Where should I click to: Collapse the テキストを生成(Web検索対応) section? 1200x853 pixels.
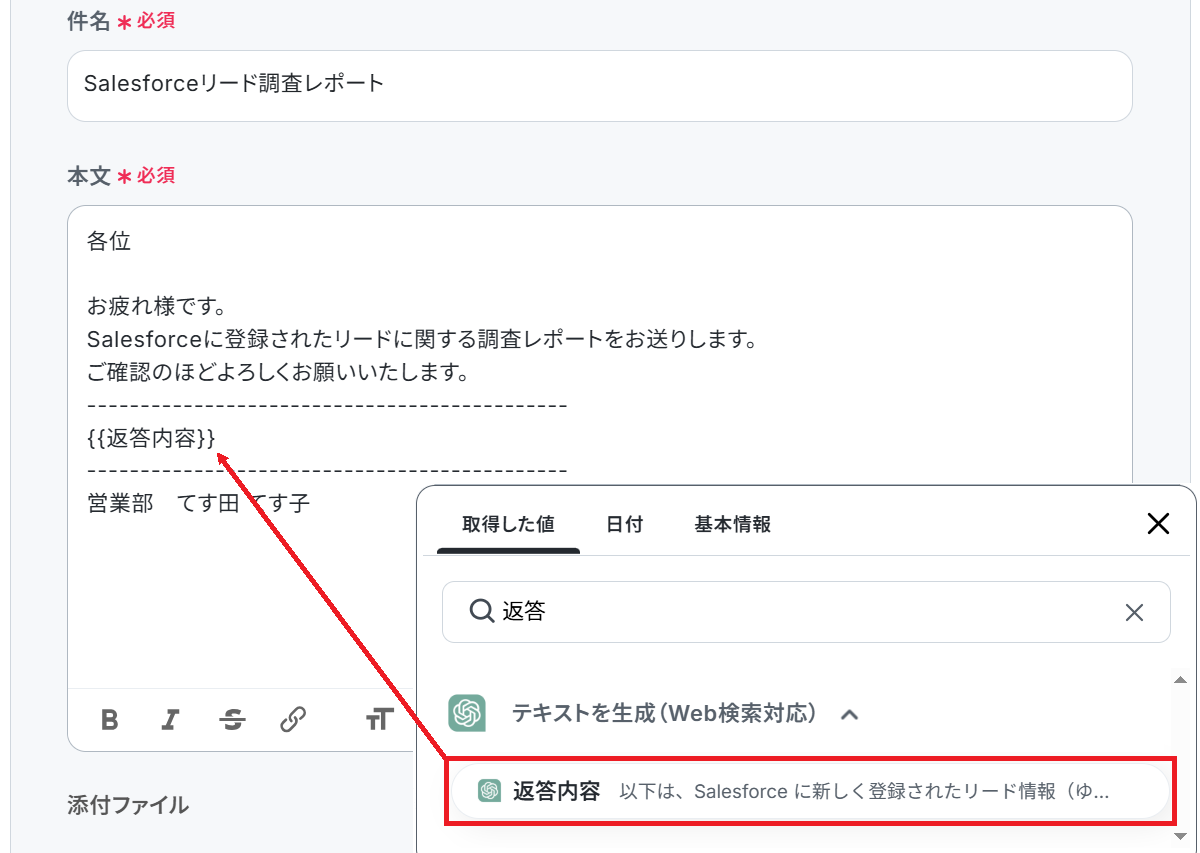[x=850, y=714]
